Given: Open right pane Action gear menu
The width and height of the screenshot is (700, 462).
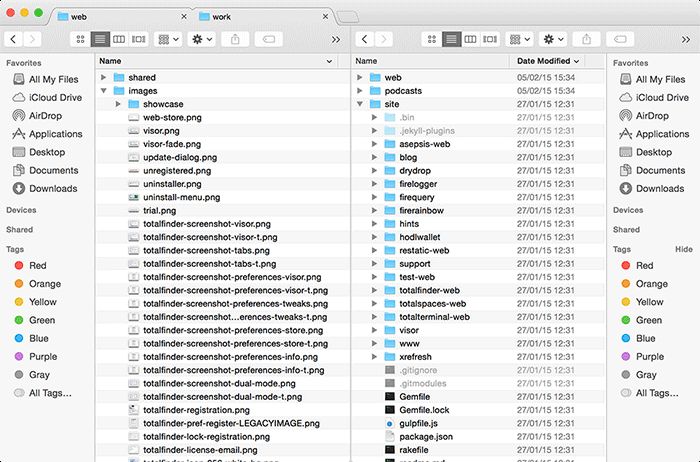Looking at the screenshot, I should tap(553, 39).
